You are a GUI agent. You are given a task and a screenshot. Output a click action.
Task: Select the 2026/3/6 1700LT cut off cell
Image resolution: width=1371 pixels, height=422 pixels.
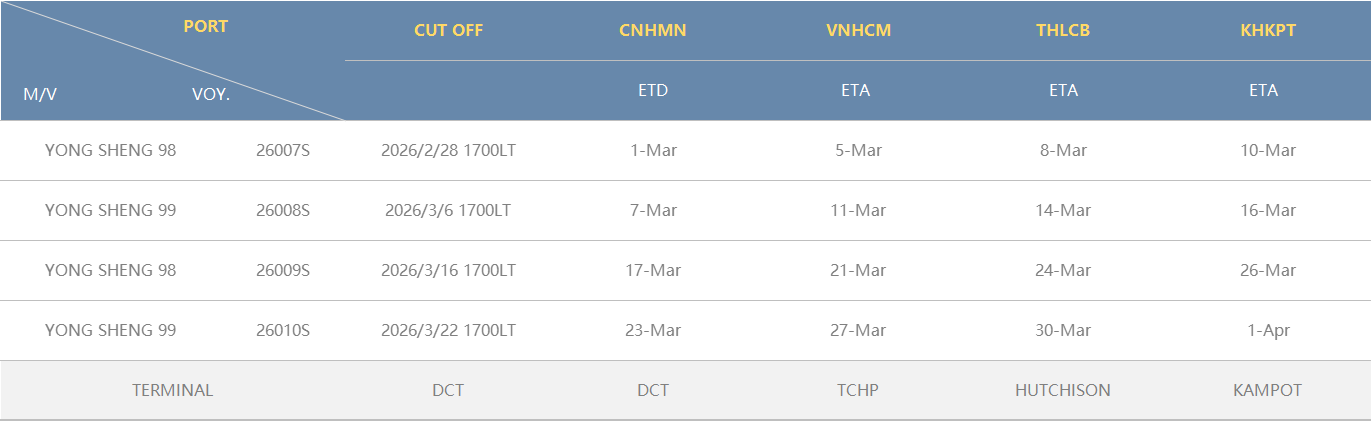coord(448,211)
